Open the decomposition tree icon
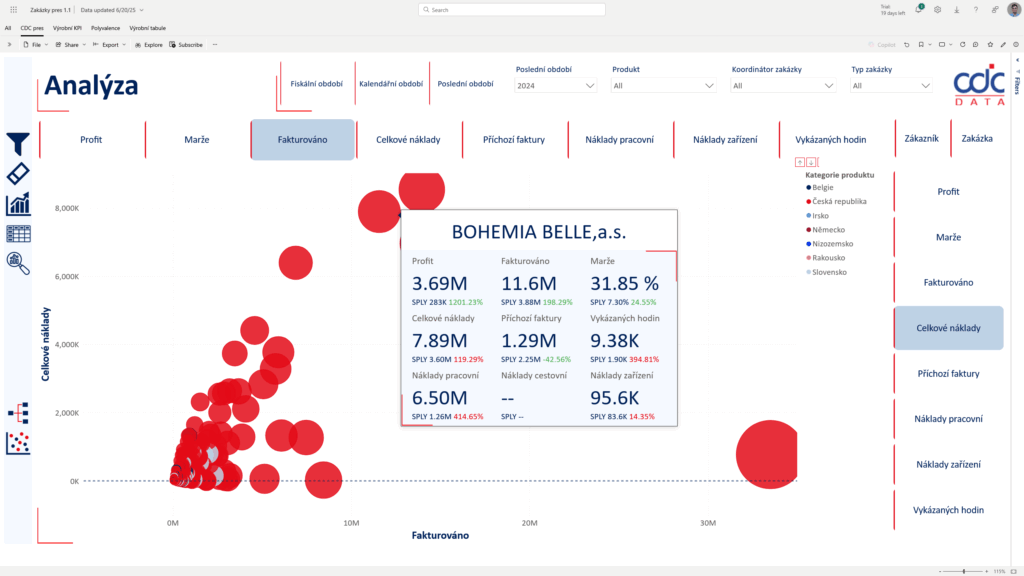1024x576 pixels. click(18, 412)
